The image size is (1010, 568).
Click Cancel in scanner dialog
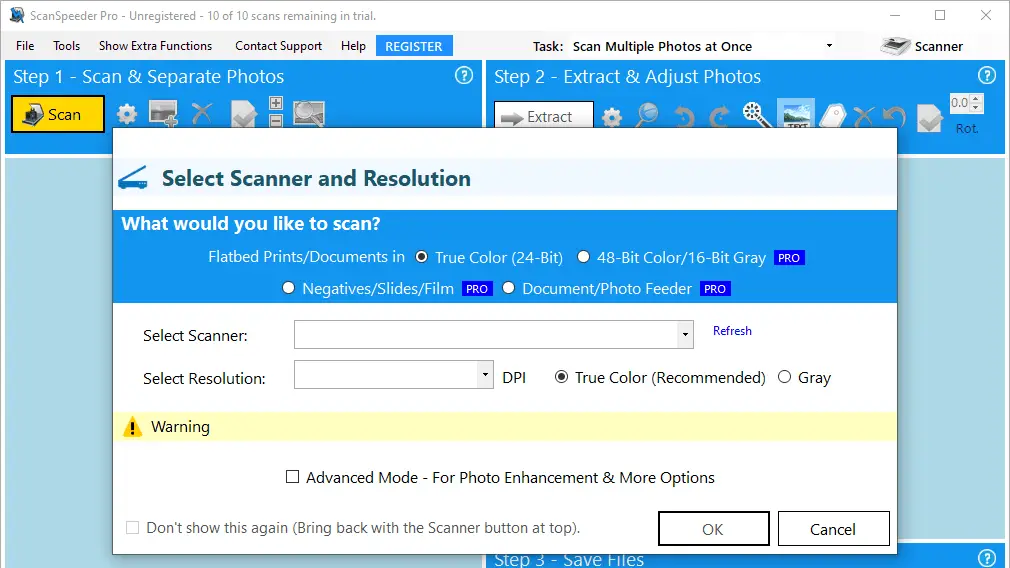click(x=833, y=529)
